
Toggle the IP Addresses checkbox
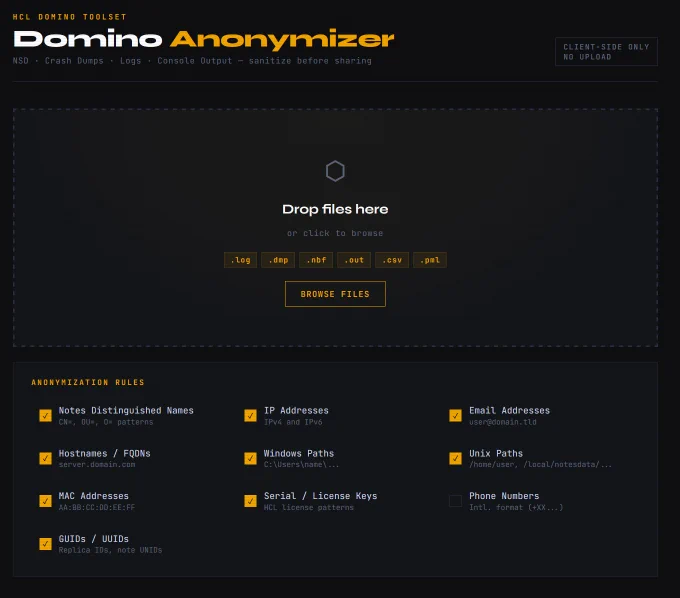[250, 415]
